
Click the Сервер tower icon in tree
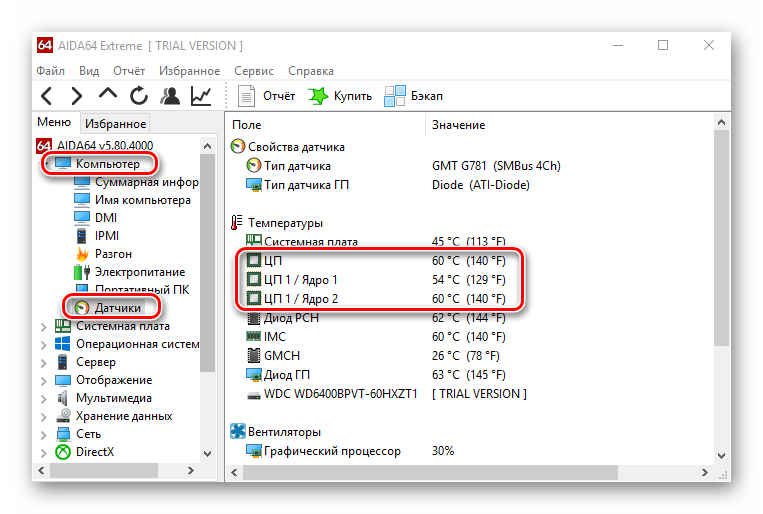click(x=63, y=362)
